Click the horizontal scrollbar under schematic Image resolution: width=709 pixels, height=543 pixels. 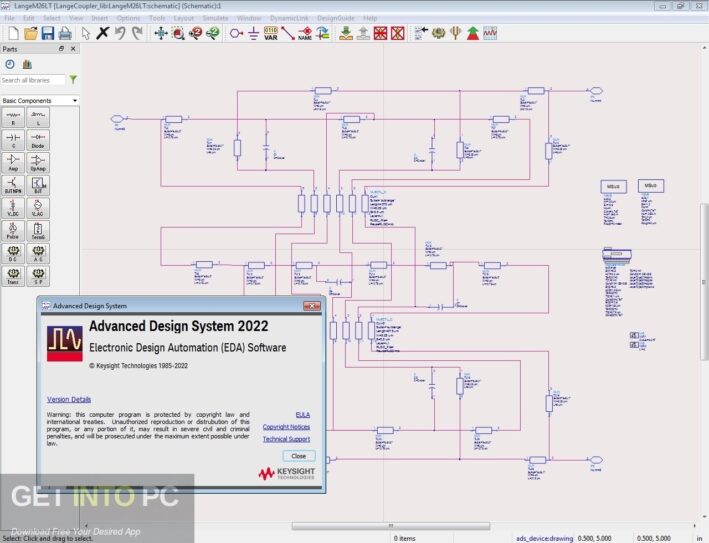tap(391, 526)
